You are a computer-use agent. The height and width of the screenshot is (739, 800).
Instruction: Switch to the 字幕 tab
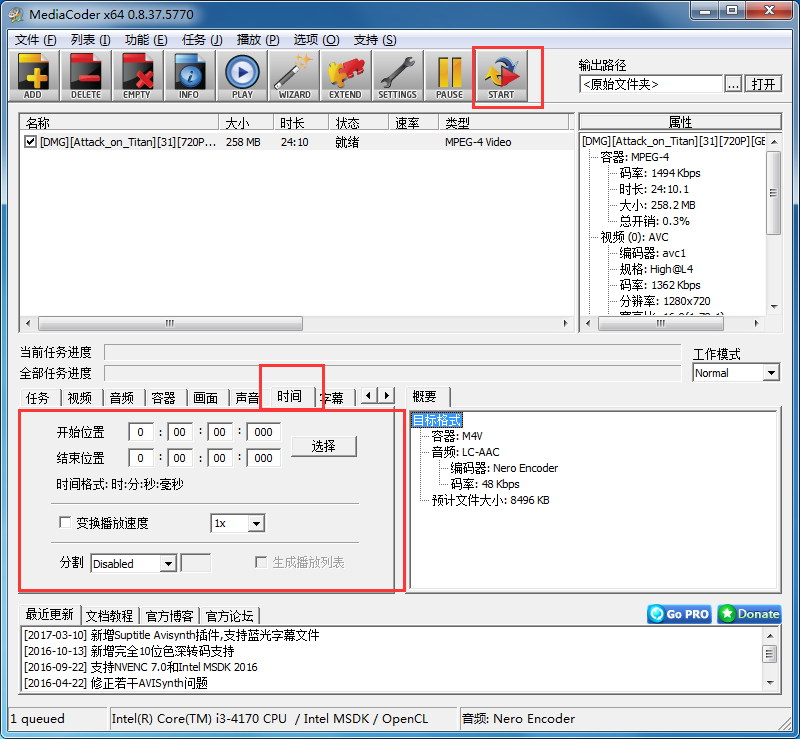click(333, 396)
